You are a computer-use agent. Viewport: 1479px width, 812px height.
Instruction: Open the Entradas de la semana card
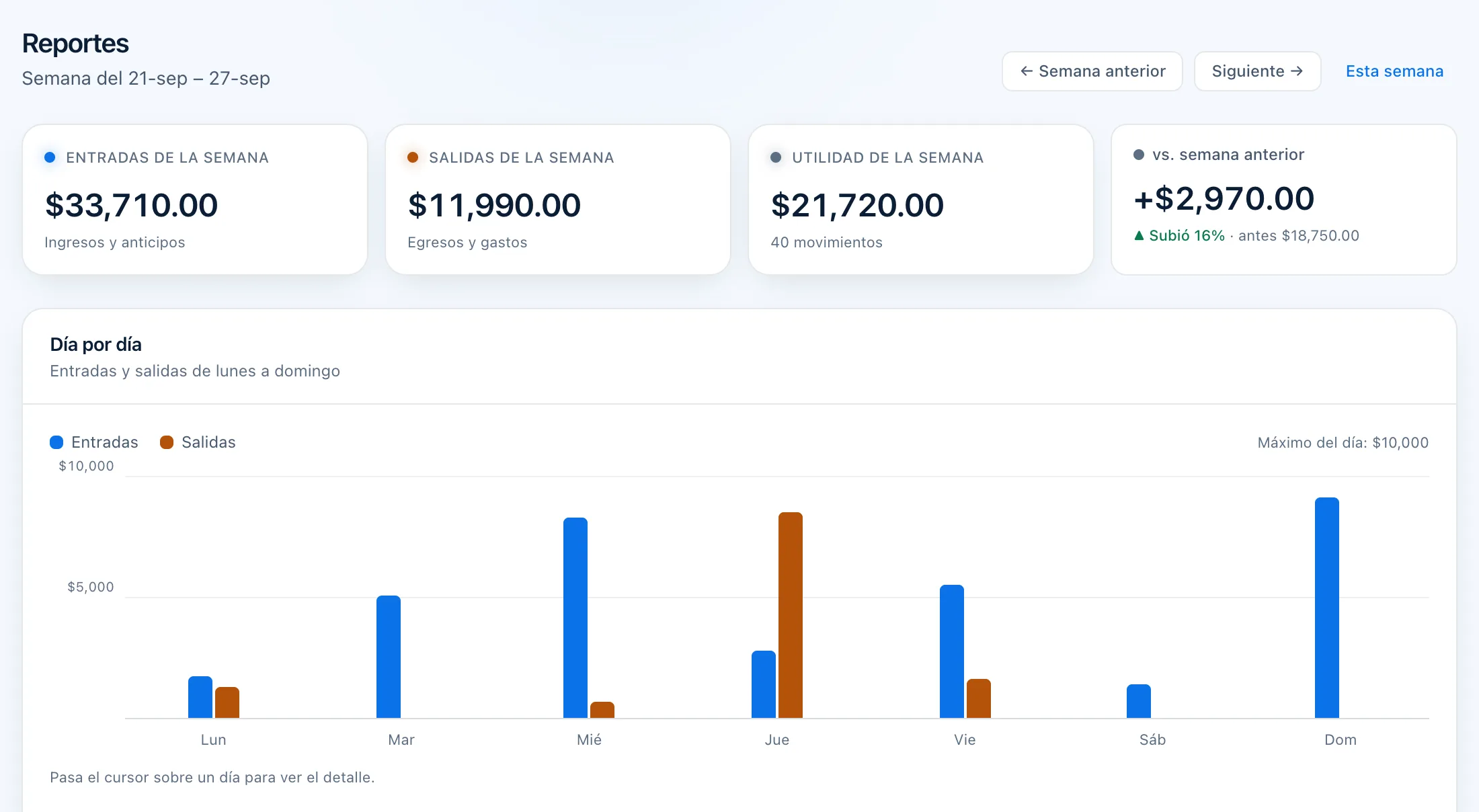click(195, 200)
